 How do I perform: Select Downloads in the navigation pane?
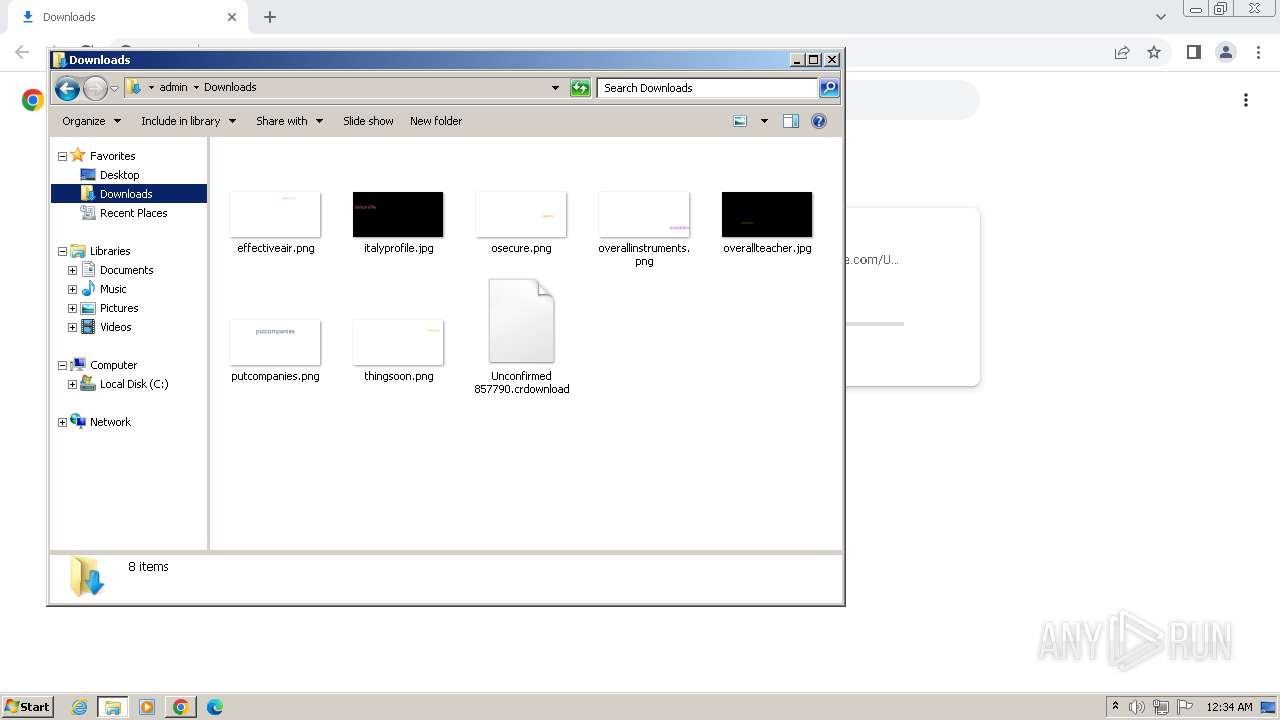126,194
